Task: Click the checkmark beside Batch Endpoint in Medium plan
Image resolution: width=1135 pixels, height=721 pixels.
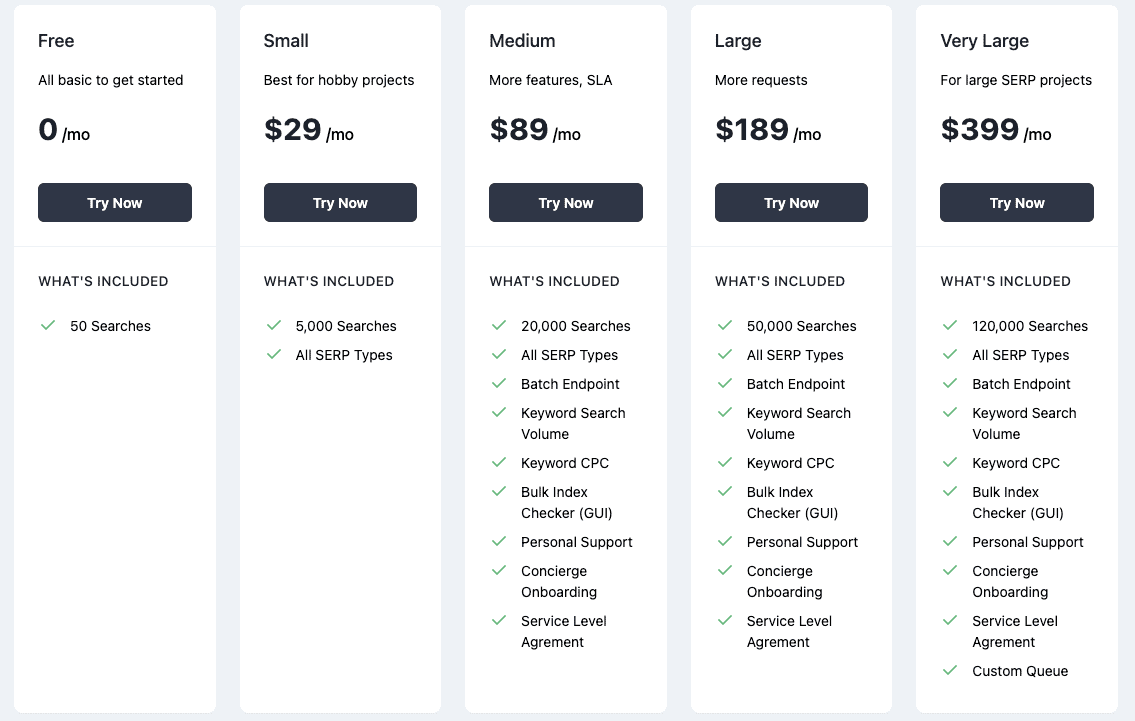Action: click(499, 384)
